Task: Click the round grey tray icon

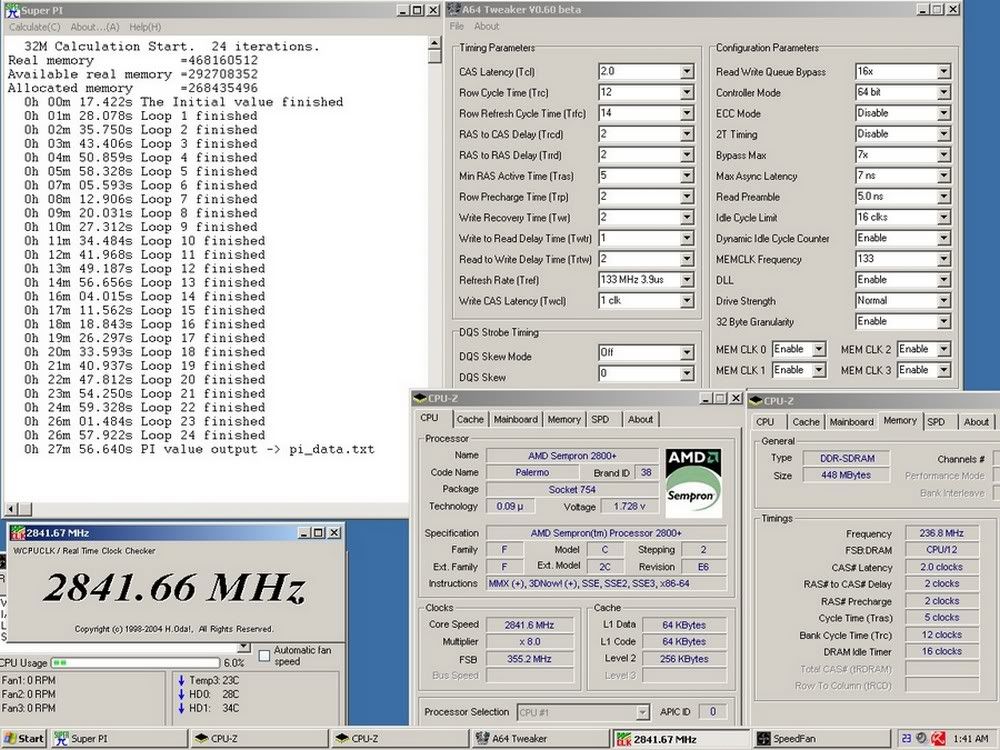Action: click(922, 739)
